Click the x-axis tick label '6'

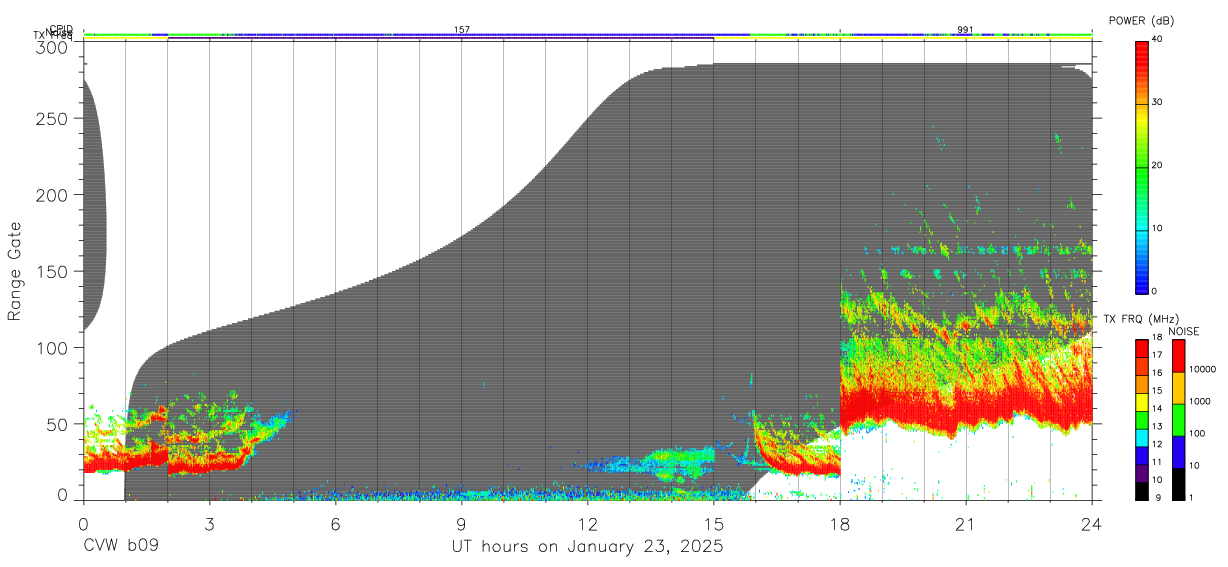[335, 524]
